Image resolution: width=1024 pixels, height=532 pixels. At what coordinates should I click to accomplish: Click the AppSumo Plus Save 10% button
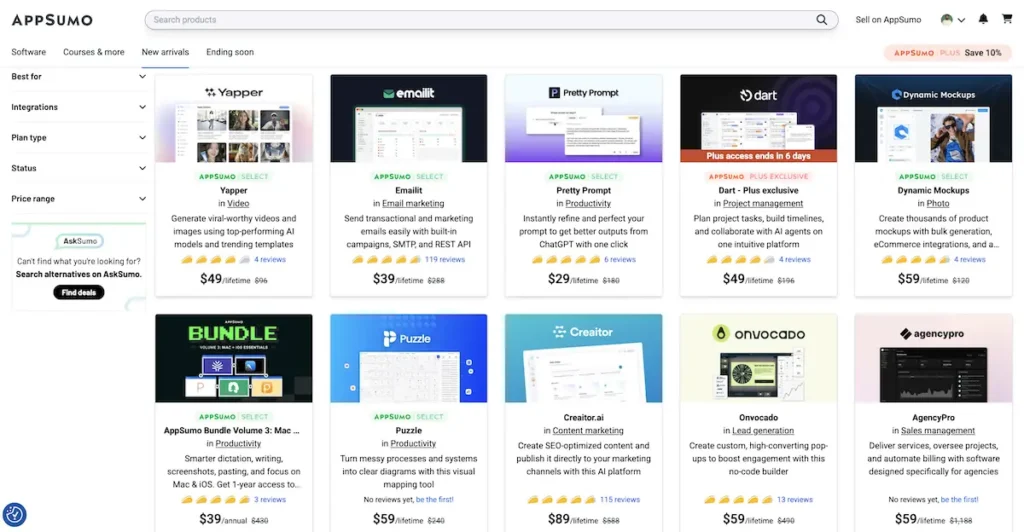tap(948, 53)
